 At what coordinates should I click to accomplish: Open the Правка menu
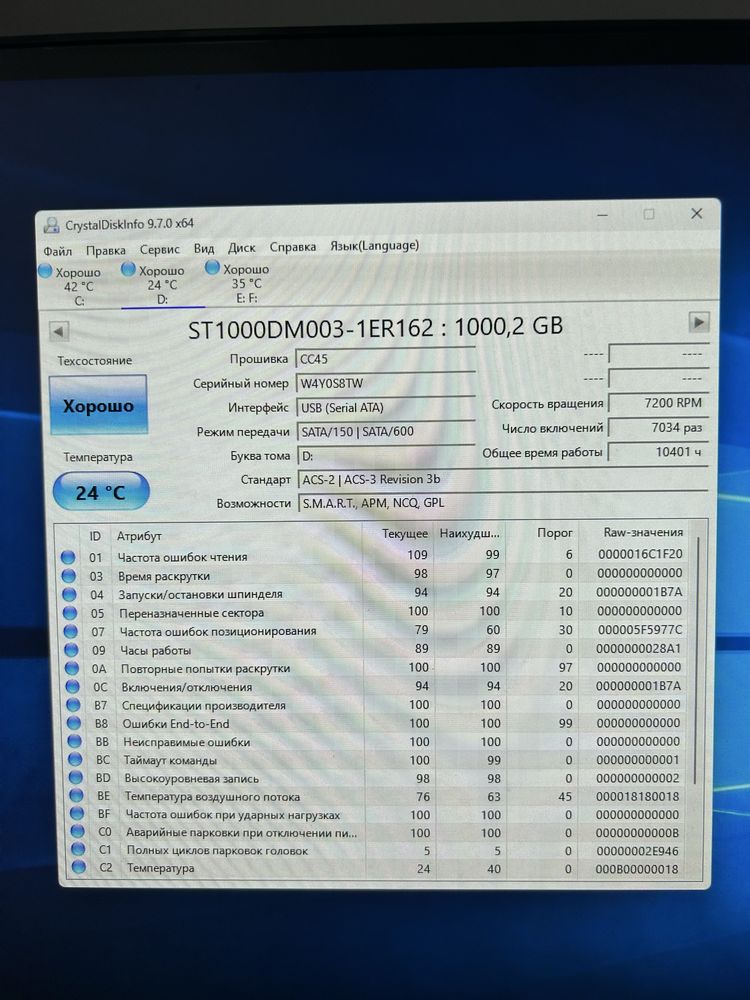click(x=106, y=250)
